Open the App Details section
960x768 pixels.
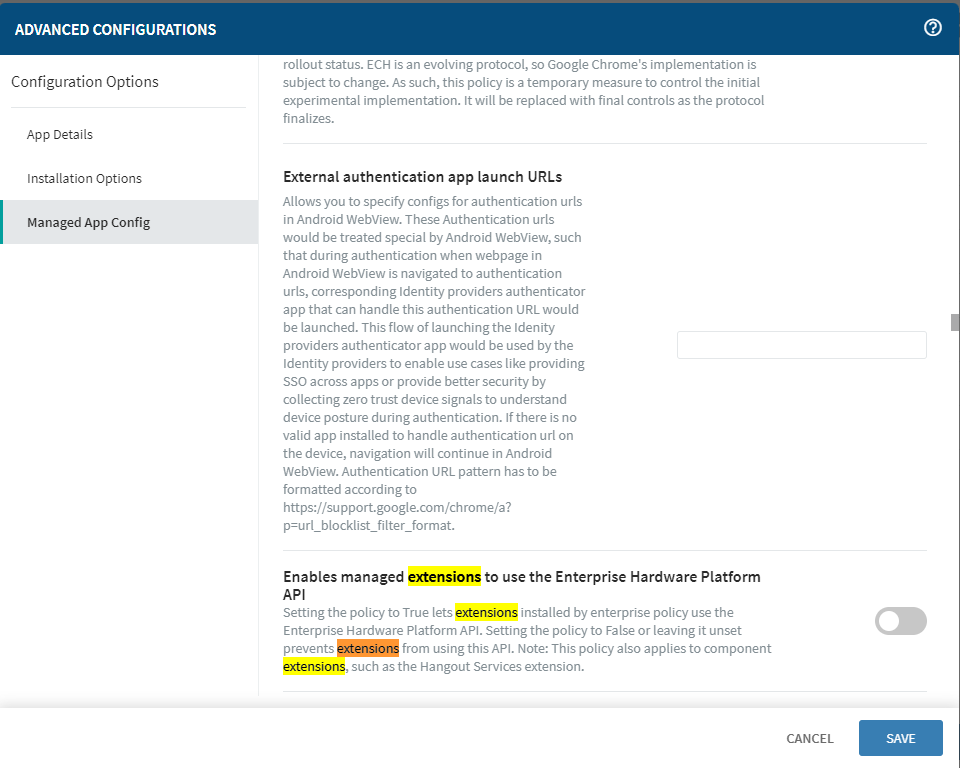(60, 135)
